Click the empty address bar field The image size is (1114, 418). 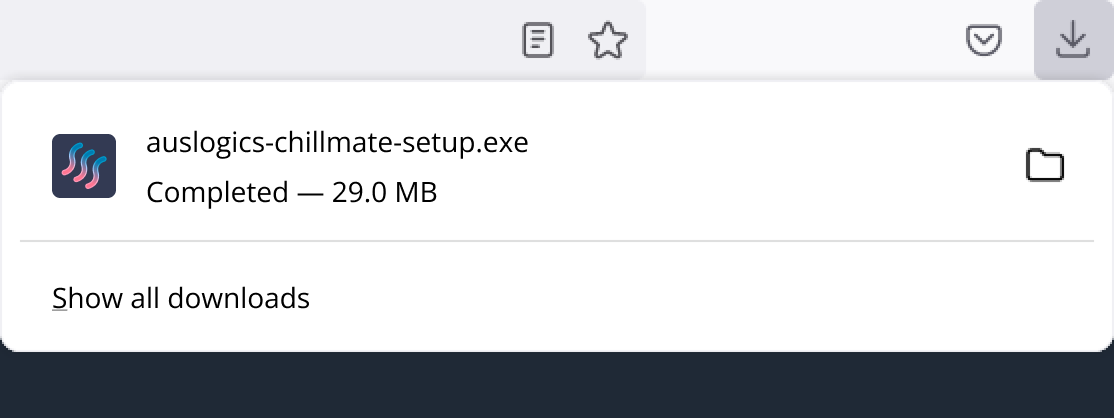(x=250, y=41)
